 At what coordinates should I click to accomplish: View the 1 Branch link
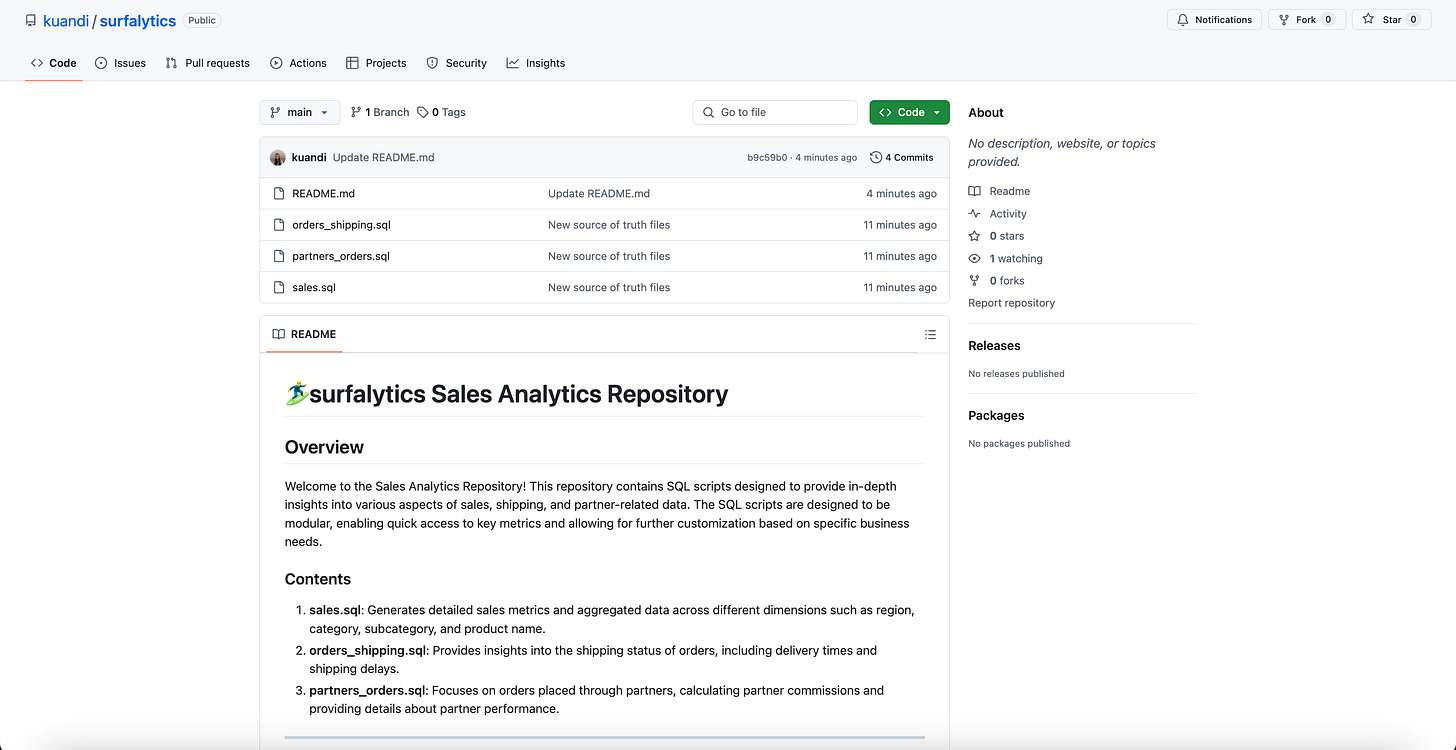tap(380, 113)
